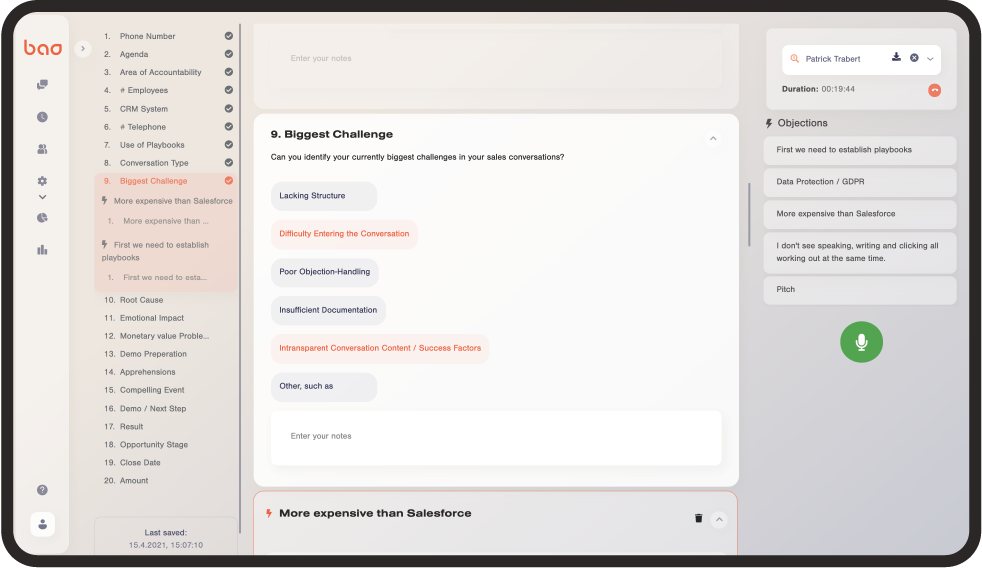
Task: Go to step 10 Root Cause
Action: point(141,300)
